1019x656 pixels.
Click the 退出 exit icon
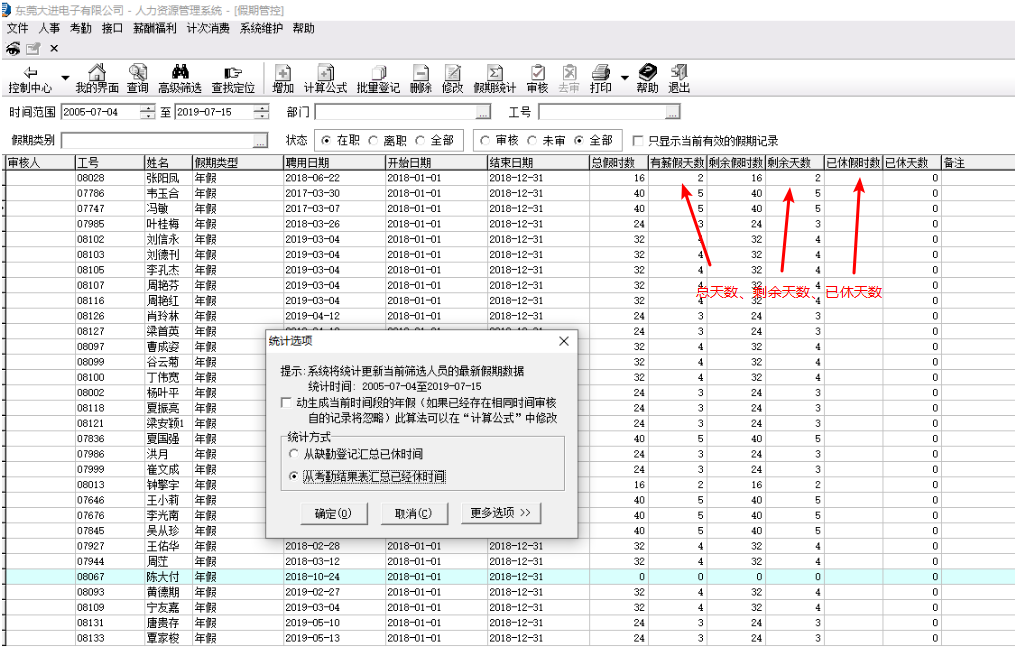coord(679,73)
